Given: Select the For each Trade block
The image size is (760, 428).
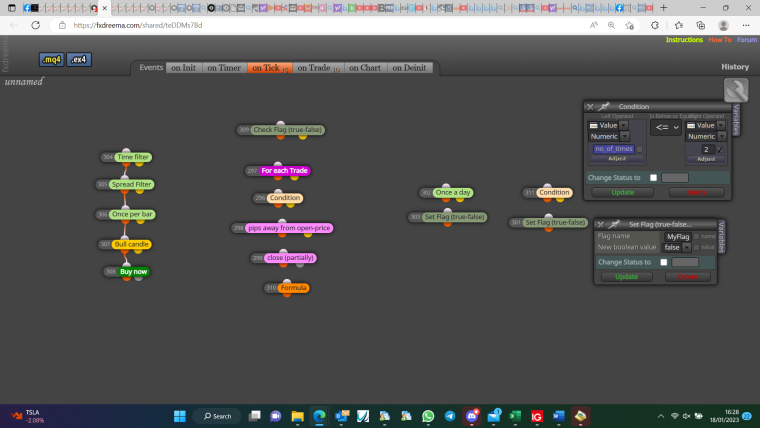Looking at the screenshot, I should coord(284,171).
